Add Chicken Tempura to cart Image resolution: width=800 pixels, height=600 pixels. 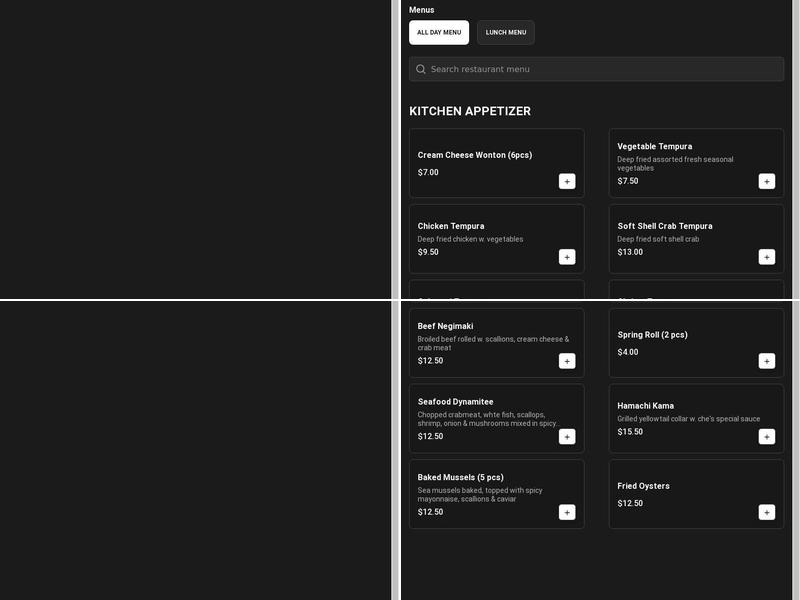[567, 257]
